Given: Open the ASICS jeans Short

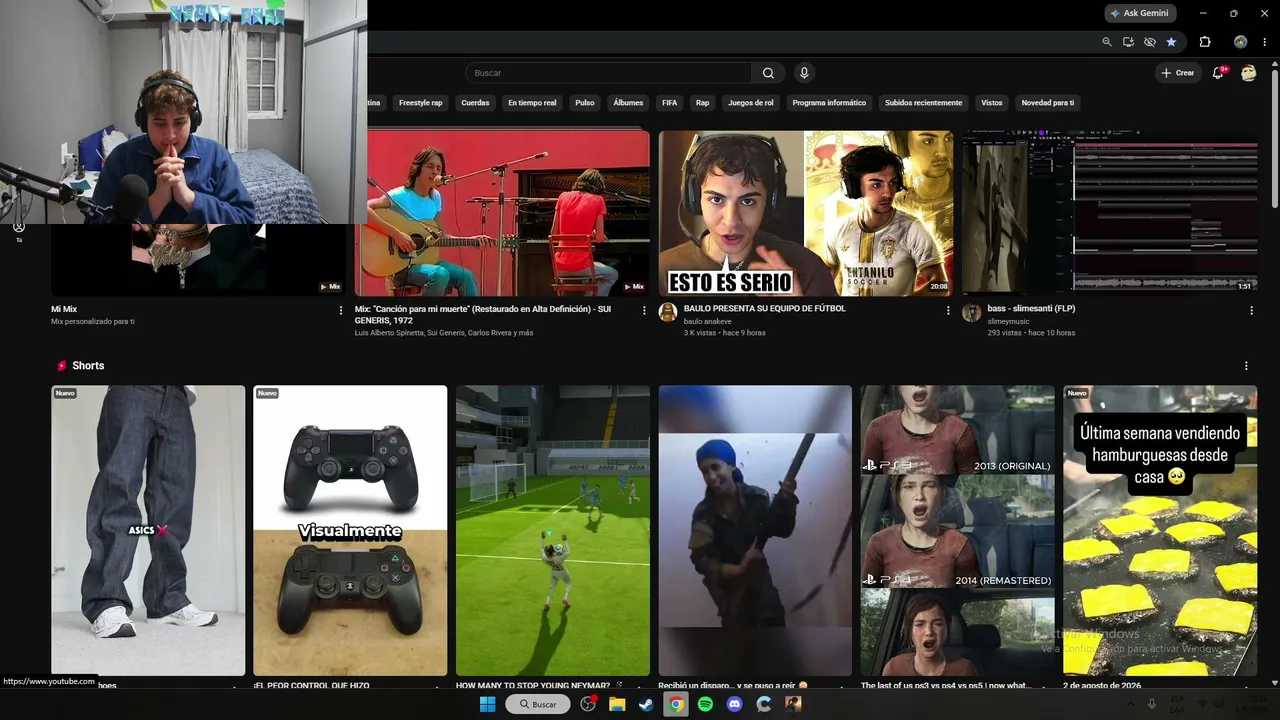Looking at the screenshot, I should 148,531.
